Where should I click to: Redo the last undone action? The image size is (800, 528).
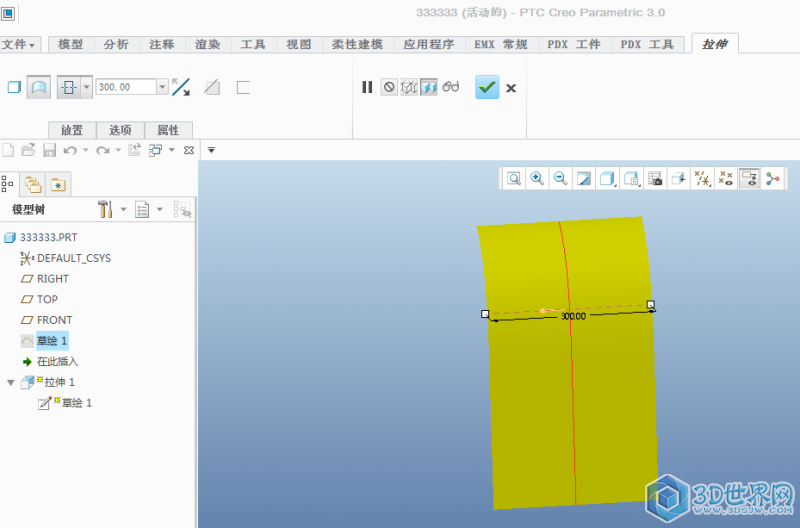[103, 150]
